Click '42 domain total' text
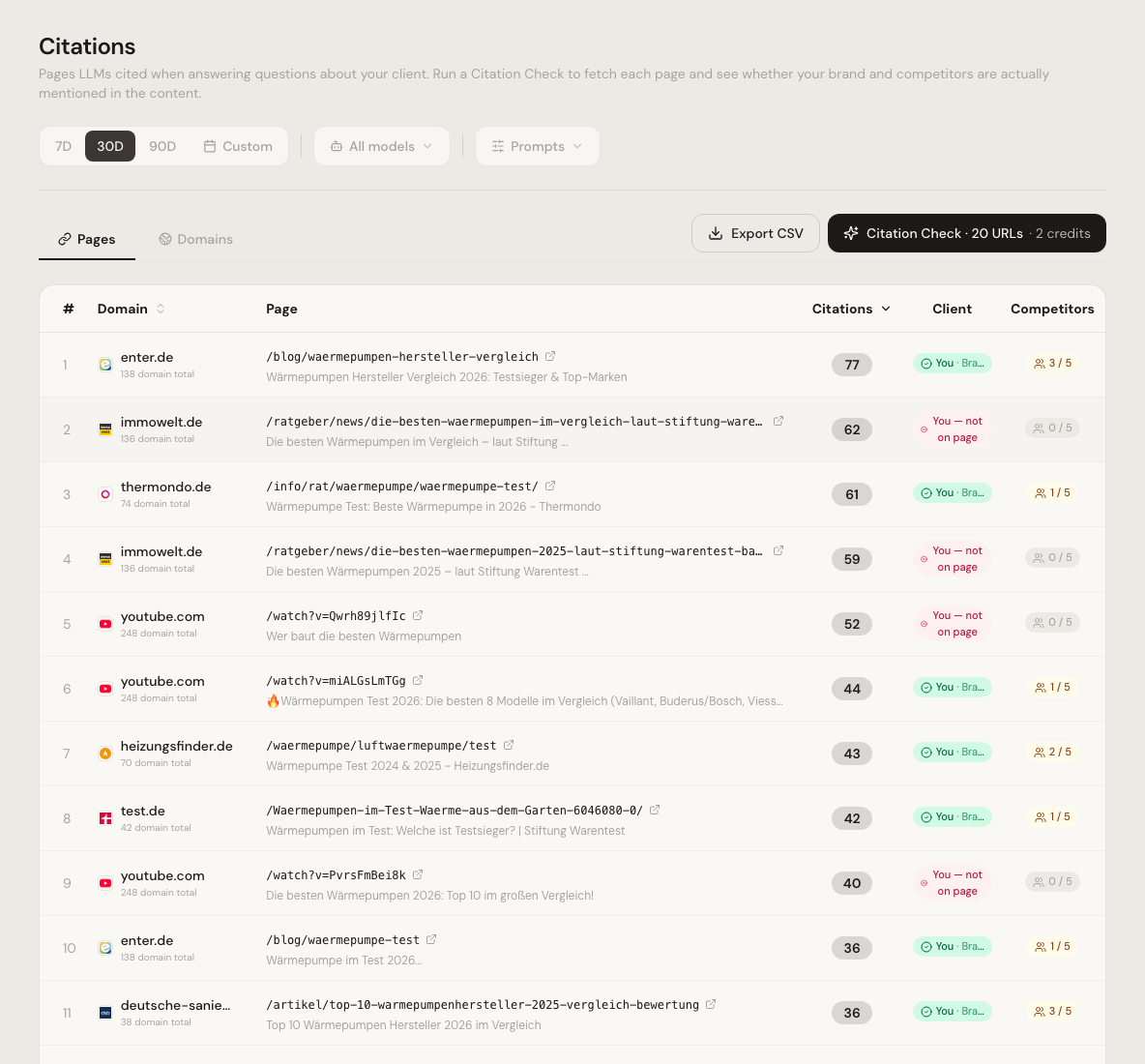Screen dimensions: 1145x1064 156,828
